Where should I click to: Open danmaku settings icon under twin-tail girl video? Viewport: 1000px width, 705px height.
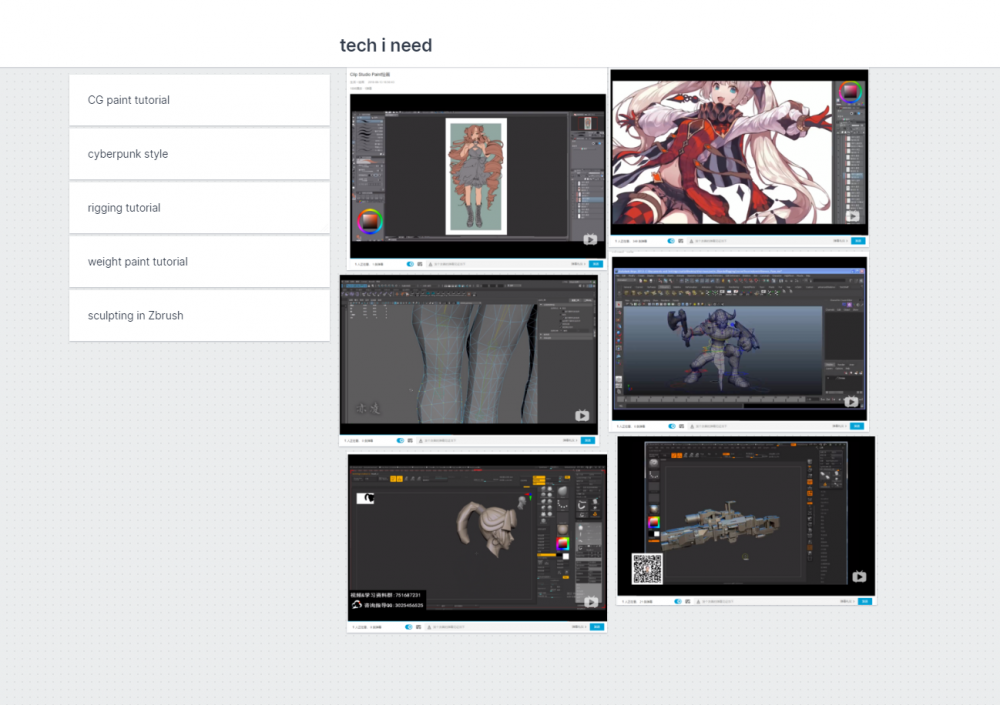[680, 241]
